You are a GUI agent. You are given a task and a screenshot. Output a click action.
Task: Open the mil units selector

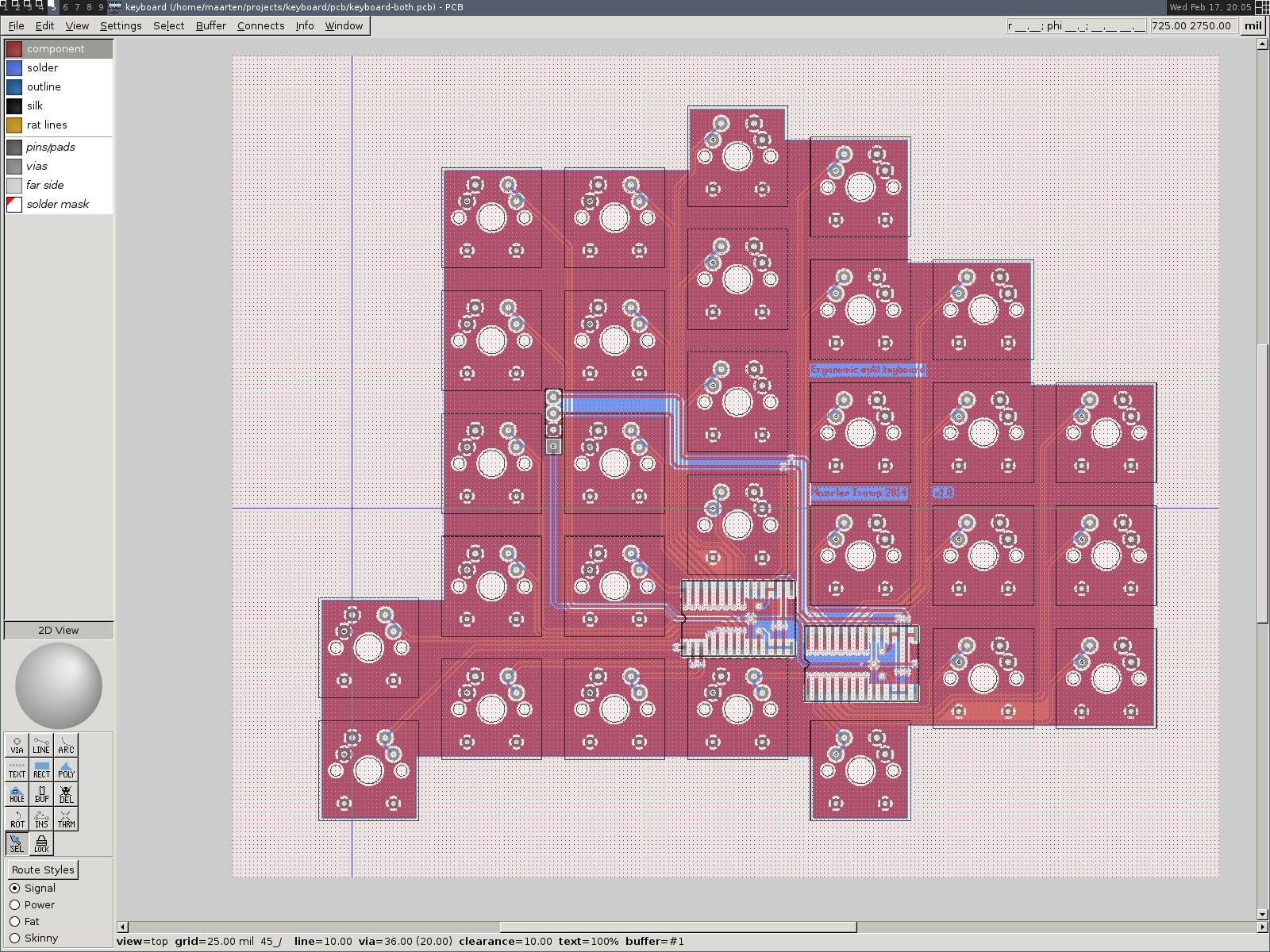pyautogui.click(x=1253, y=25)
